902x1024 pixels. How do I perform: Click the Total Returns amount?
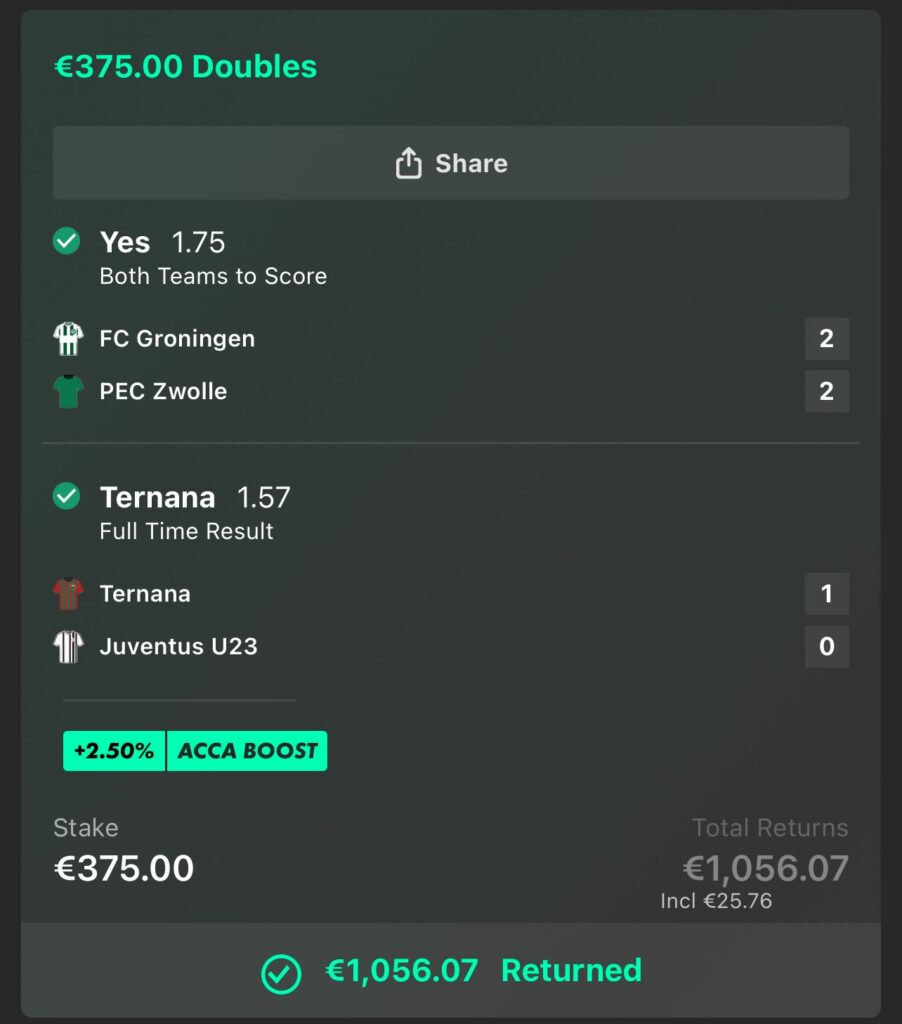tap(765, 868)
